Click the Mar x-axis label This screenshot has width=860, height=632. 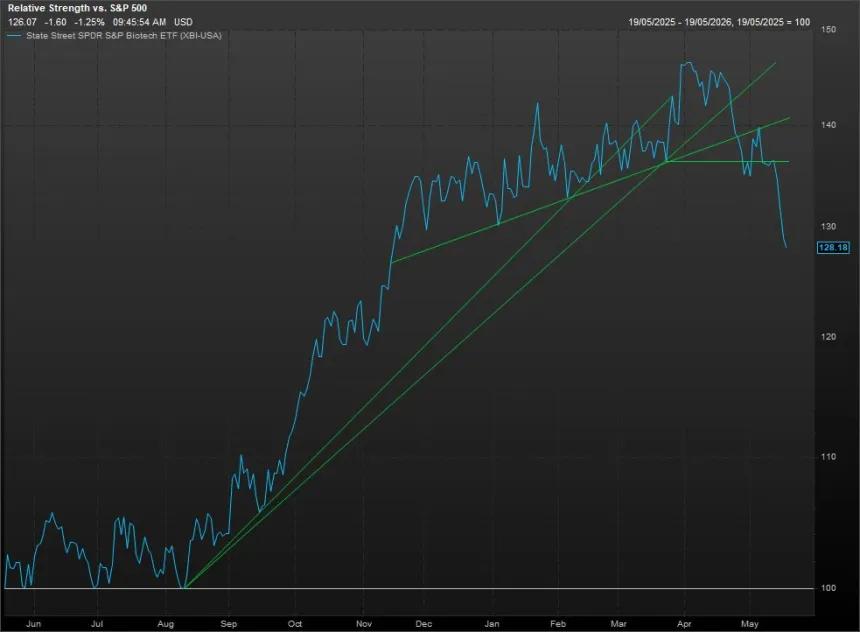pyautogui.click(x=618, y=624)
